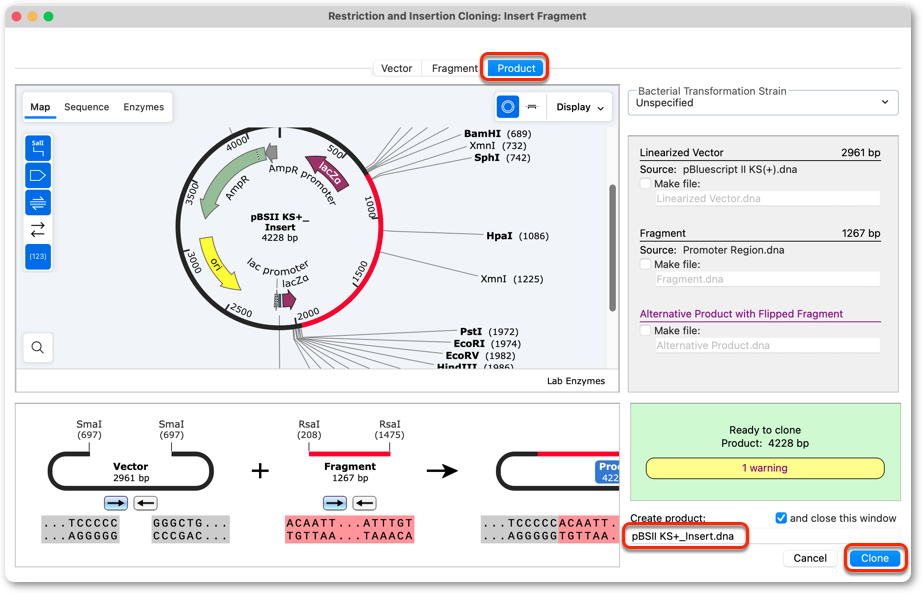Click lac promoter label on map
The image size is (922, 593).
pyautogui.click(x=278, y=266)
